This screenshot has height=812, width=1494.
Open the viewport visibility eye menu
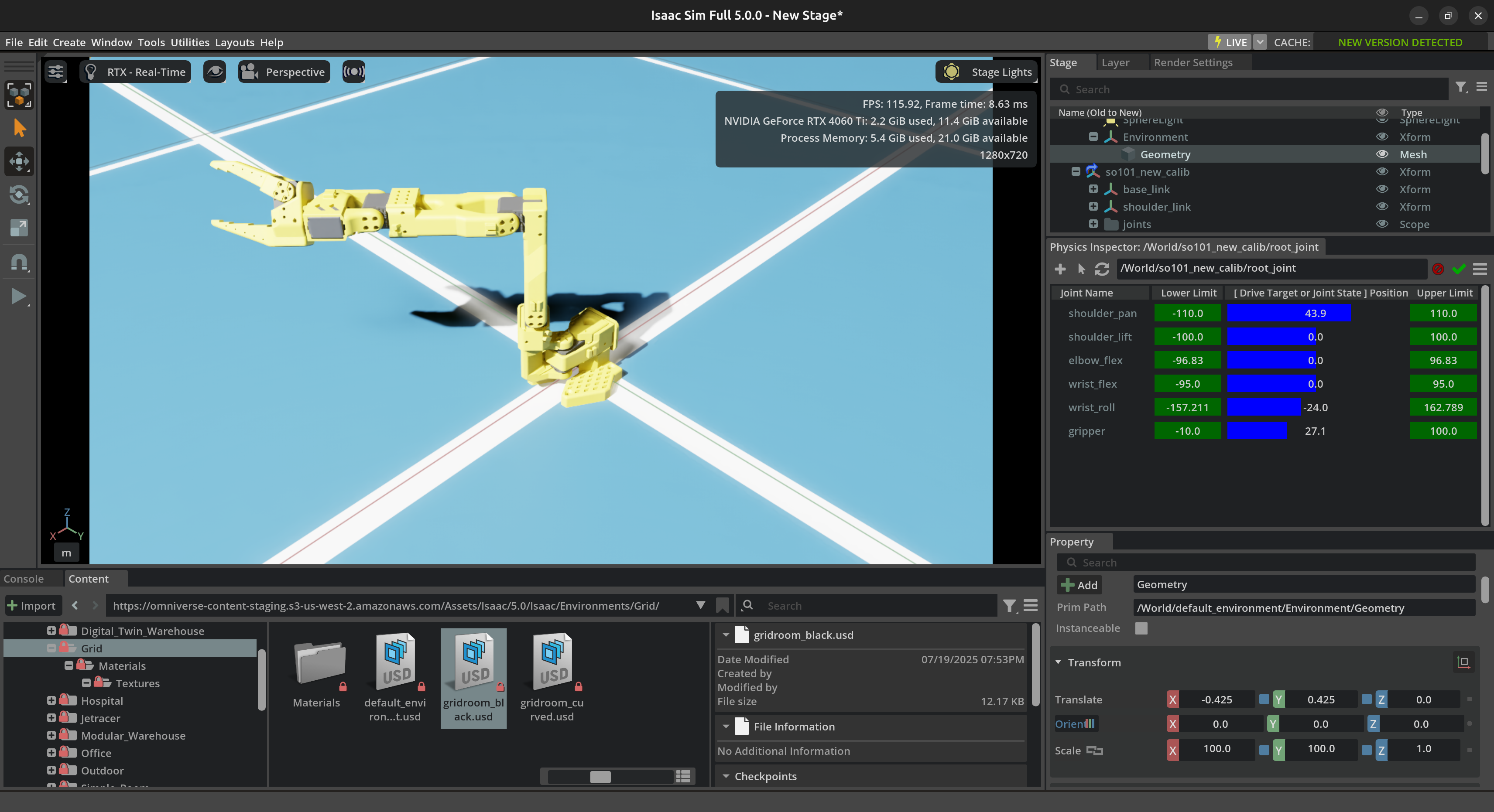pyautogui.click(x=215, y=72)
